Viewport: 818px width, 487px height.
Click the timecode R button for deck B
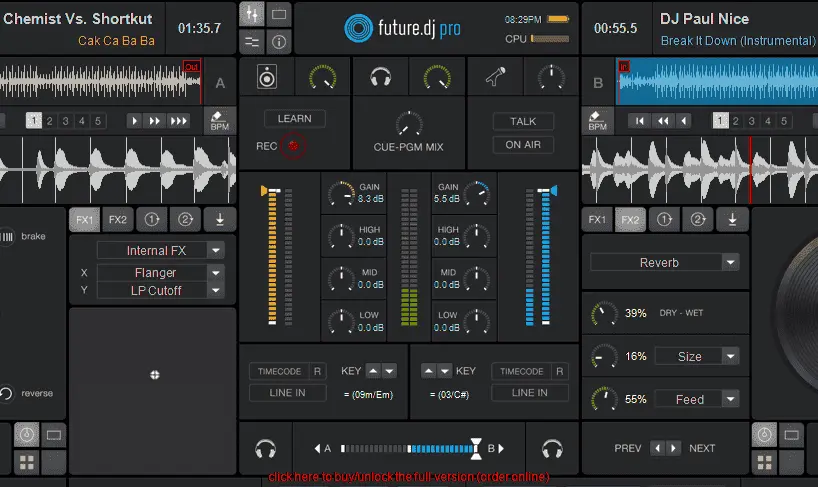click(559, 371)
